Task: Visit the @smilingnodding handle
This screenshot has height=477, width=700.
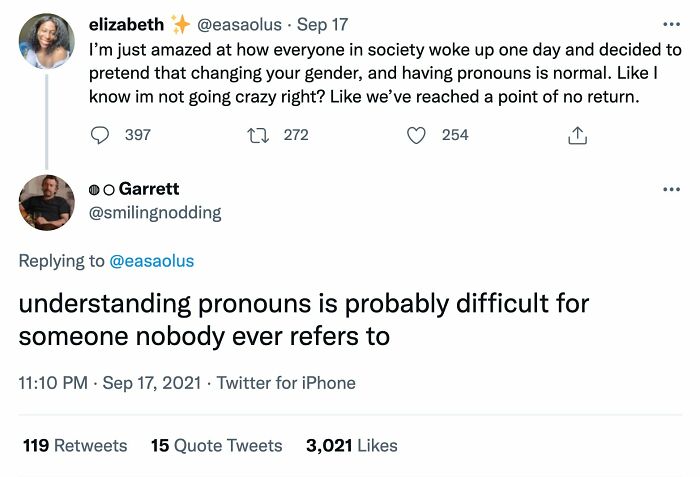Action: 155,212
